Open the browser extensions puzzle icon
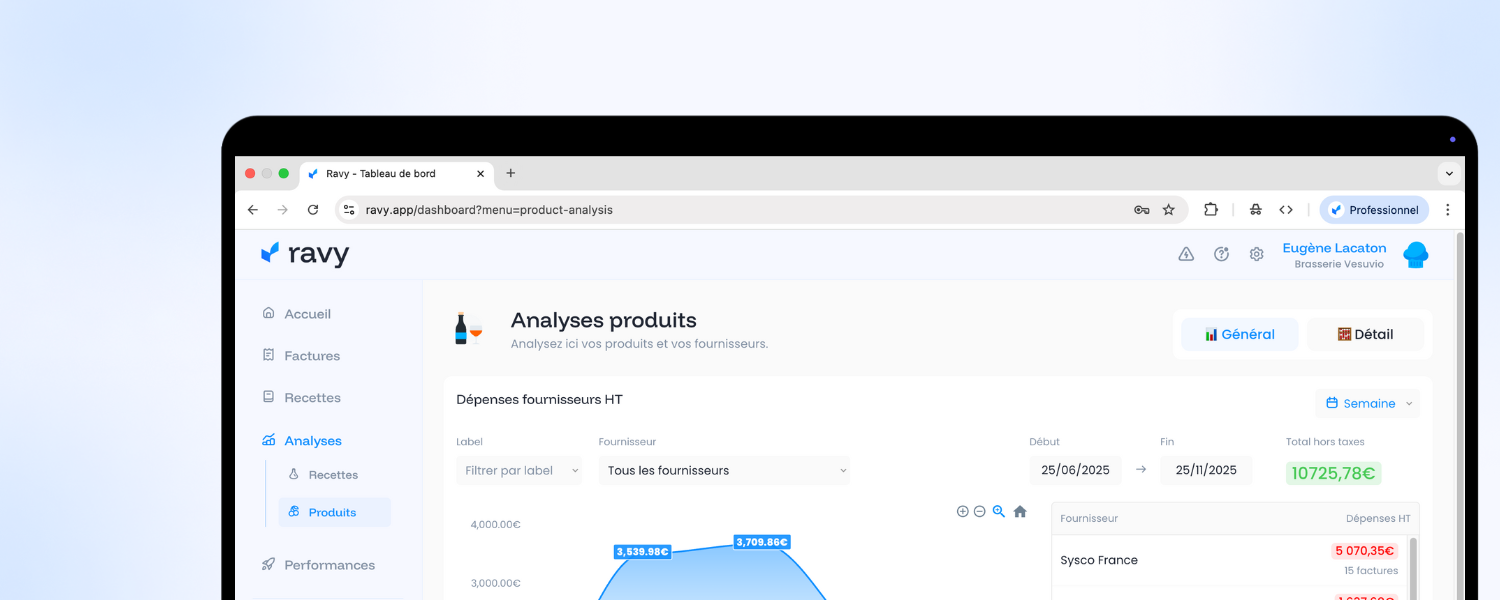Image resolution: width=1500 pixels, height=600 pixels. tap(1211, 210)
